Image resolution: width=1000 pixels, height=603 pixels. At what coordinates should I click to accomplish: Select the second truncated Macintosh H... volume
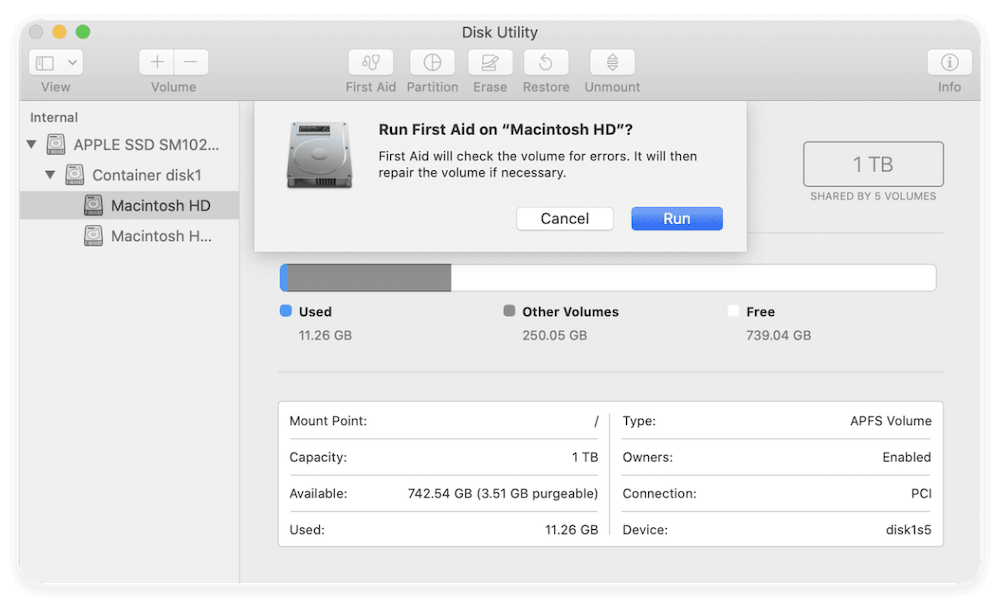161,236
